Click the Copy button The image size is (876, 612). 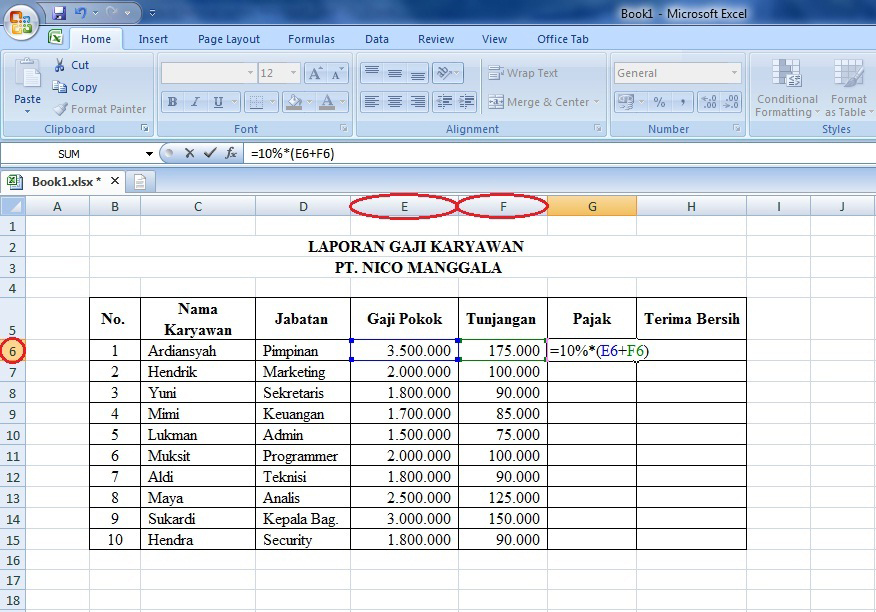tap(75, 87)
